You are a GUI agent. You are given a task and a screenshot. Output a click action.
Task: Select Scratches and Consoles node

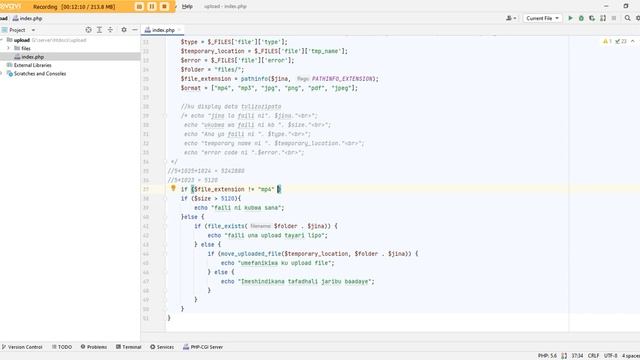pyautogui.click(x=70, y=74)
